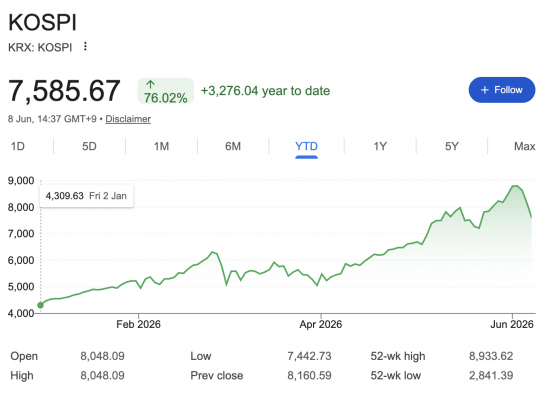Click the Low value 7,442.73
The width and height of the screenshot is (550, 400).
309,356
